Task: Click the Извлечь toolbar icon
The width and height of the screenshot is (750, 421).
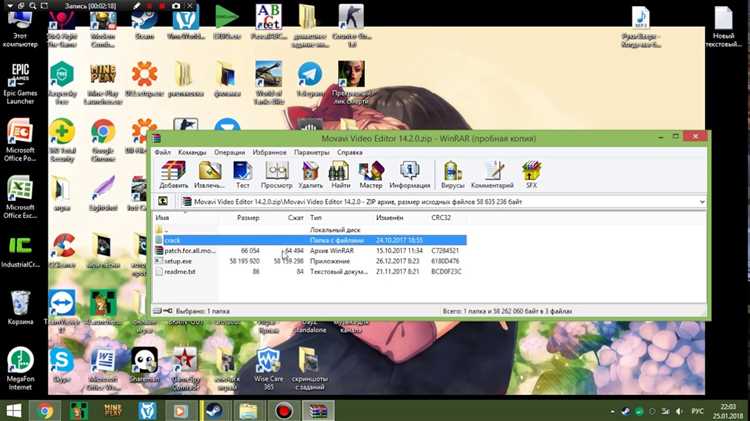Action: coord(210,174)
